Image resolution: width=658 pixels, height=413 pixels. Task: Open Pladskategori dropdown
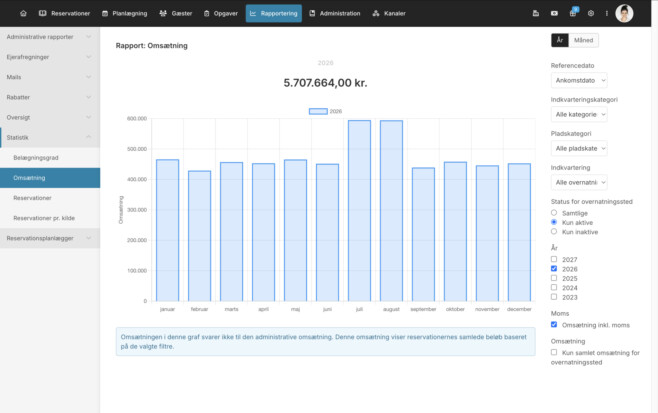pos(579,148)
